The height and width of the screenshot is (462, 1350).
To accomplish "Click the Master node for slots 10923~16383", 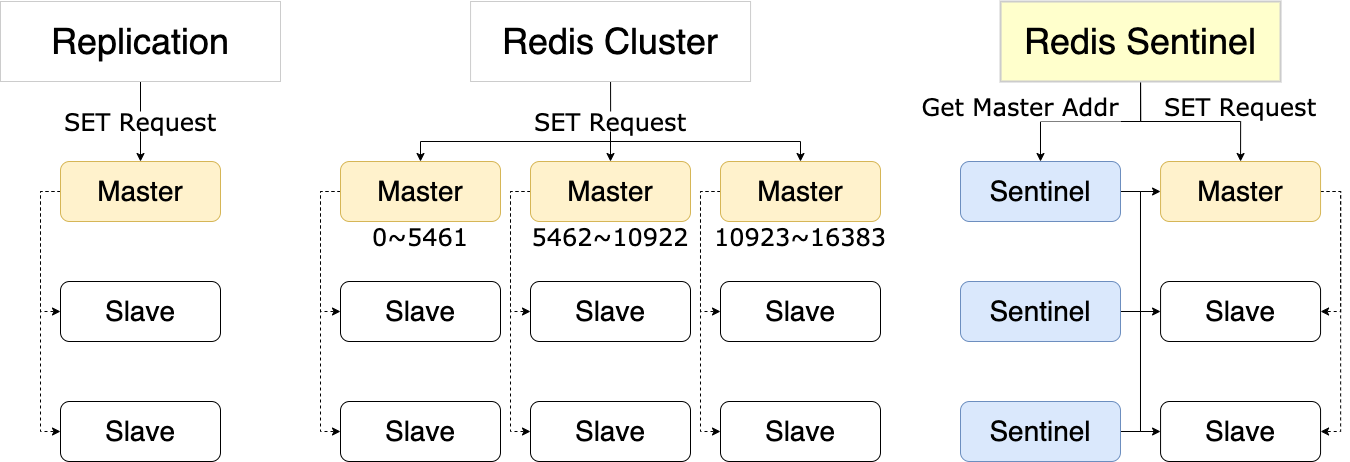I will coord(800,191).
